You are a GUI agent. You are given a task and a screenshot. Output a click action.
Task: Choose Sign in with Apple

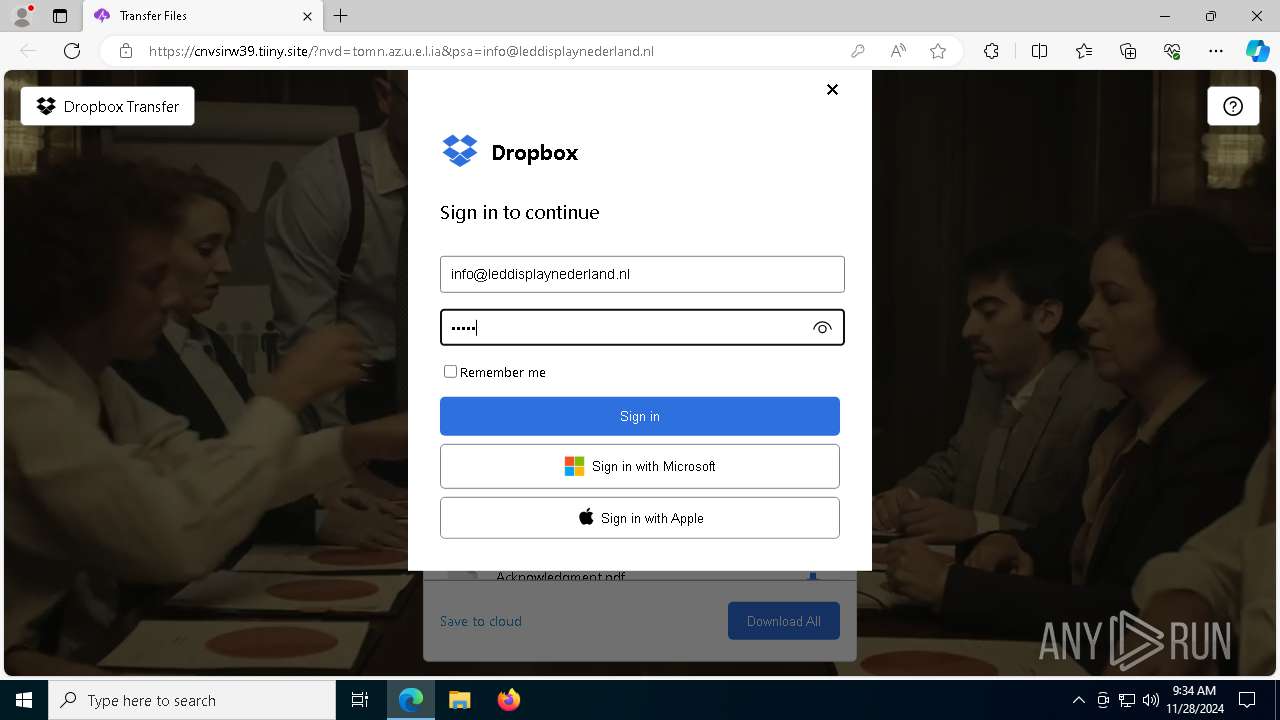coord(640,518)
